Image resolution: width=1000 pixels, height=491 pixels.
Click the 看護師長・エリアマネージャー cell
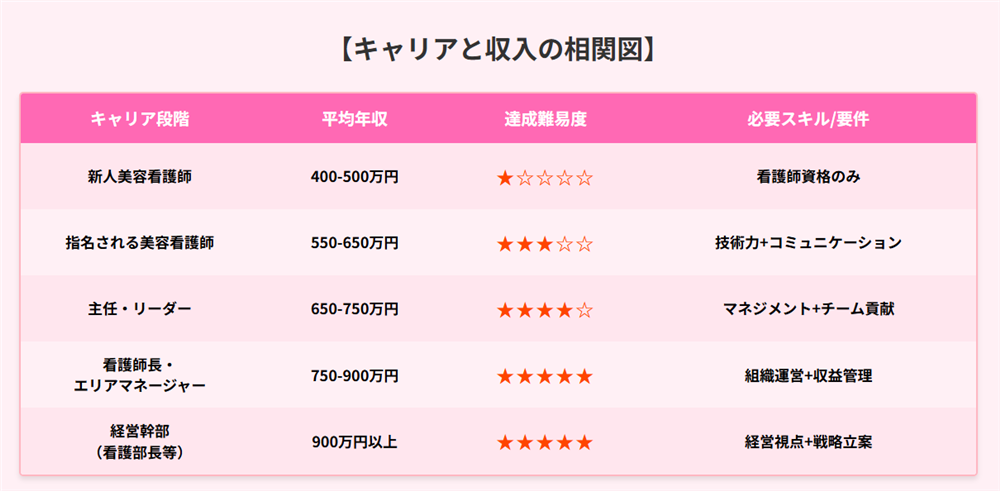click(140, 375)
